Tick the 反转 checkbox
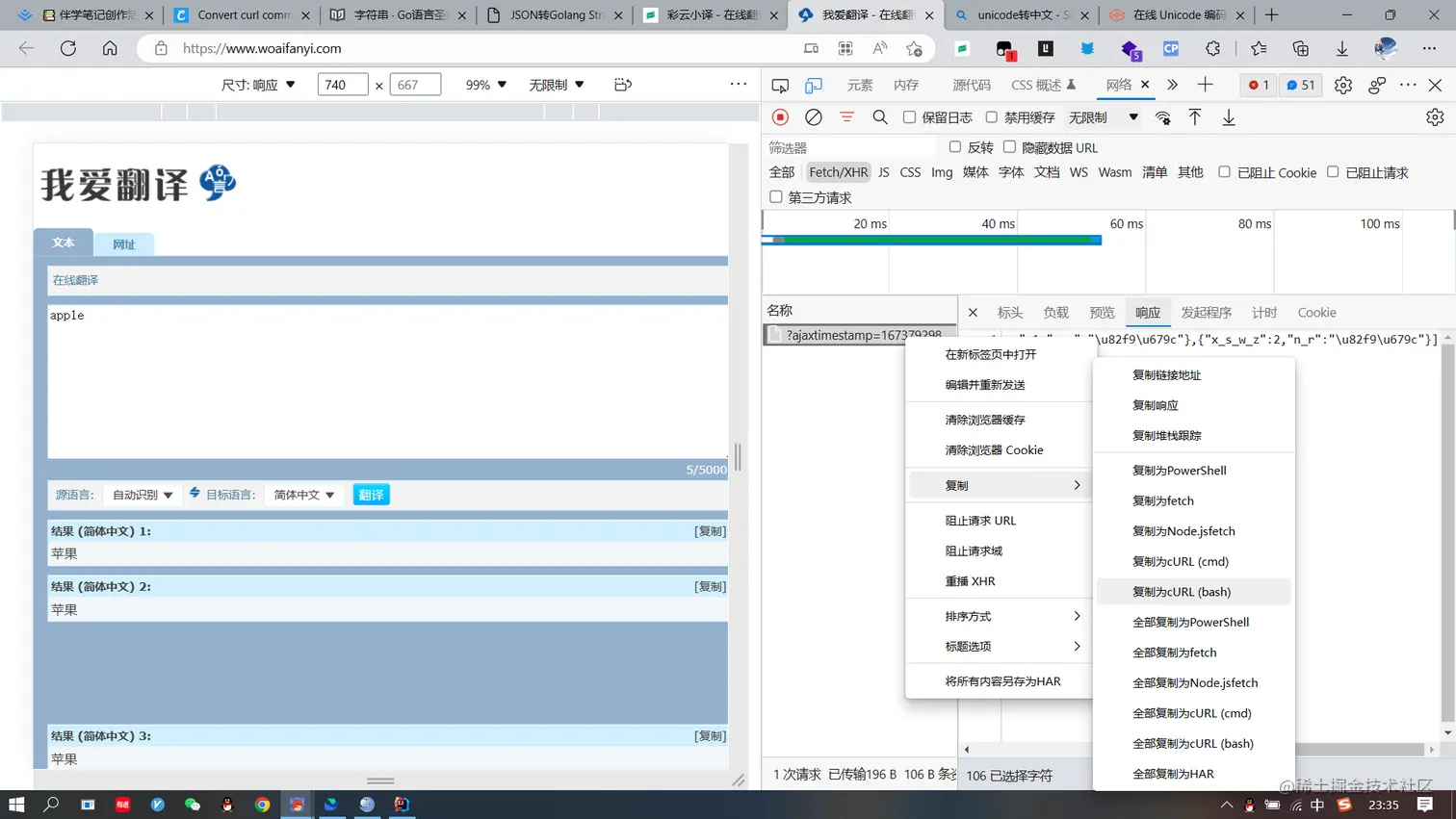Screen dimensions: 1456x819 pos(955,147)
